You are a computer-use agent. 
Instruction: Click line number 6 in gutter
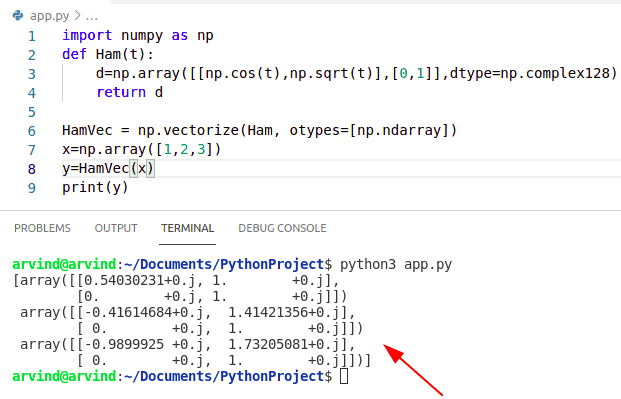(32, 131)
